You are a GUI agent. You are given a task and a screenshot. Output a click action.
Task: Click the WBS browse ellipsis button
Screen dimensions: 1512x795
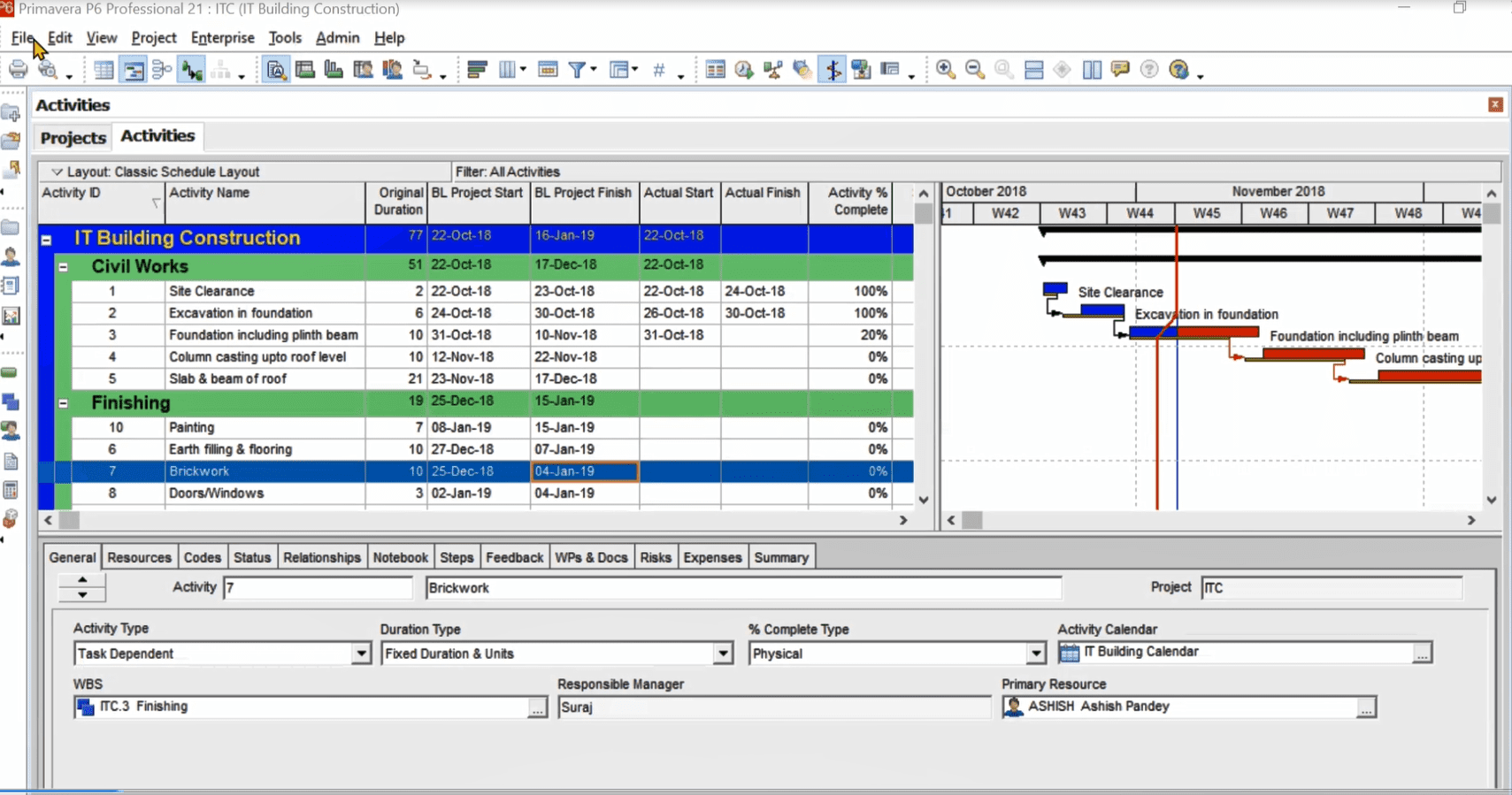[537, 707]
